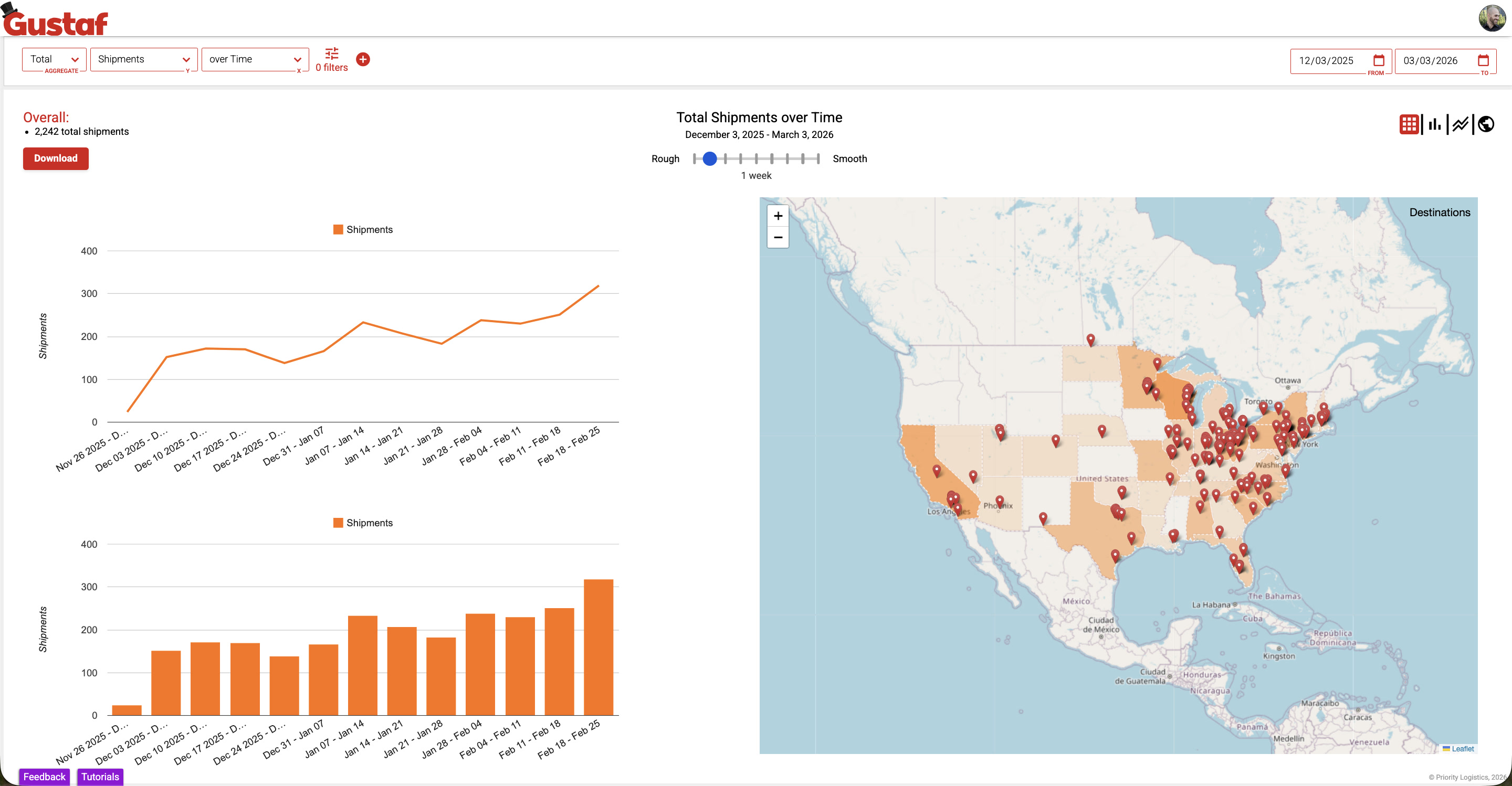This screenshot has width=1512, height=786.
Task: Click the red plus add icon
Action: point(363,59)
